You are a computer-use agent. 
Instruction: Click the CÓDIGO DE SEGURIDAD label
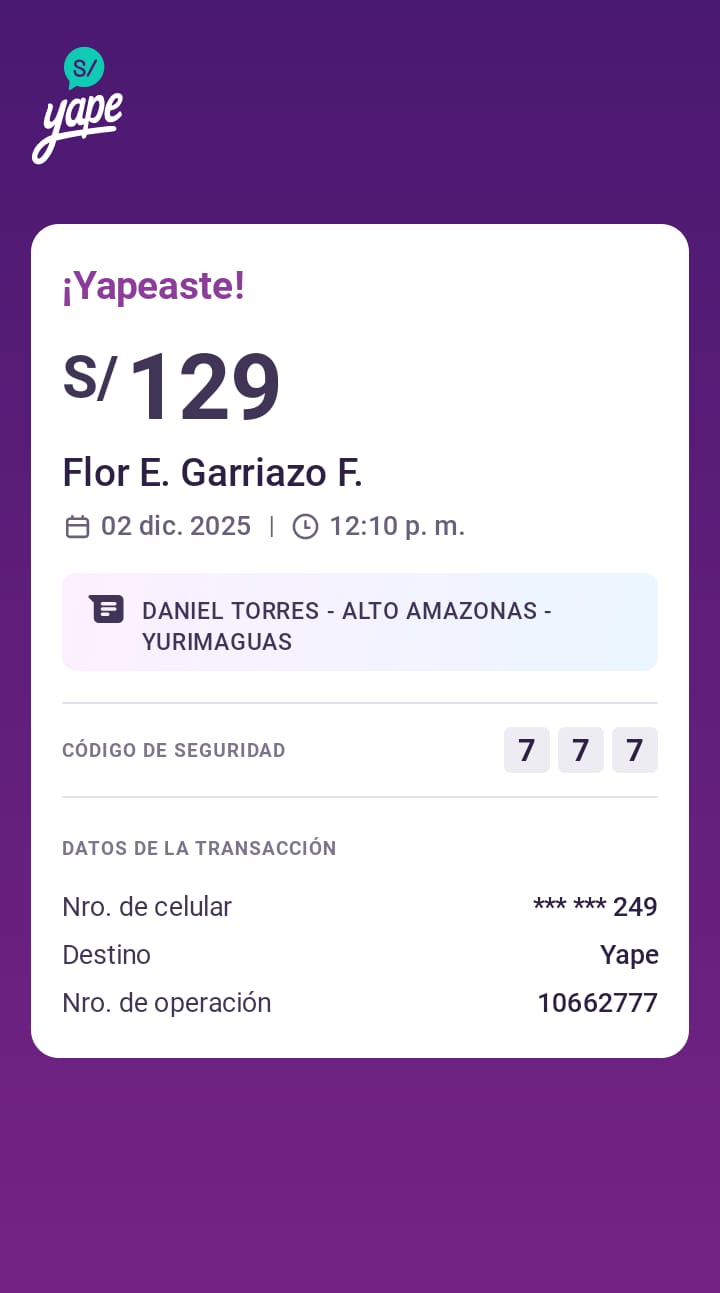point(174,750)
